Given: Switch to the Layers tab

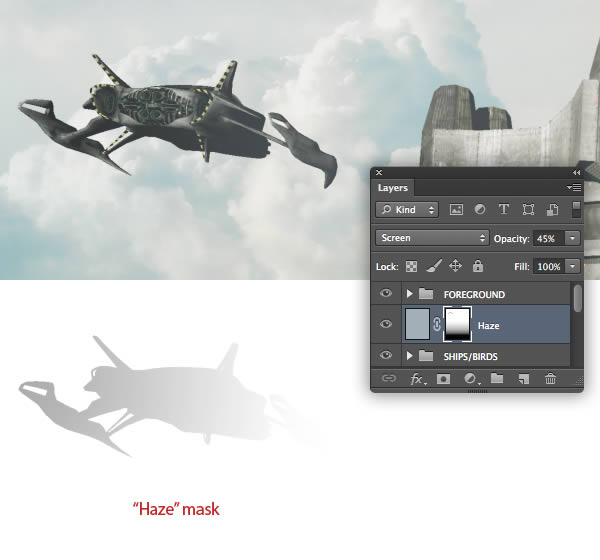Looking at the screenshot, I should pos(393,188).
